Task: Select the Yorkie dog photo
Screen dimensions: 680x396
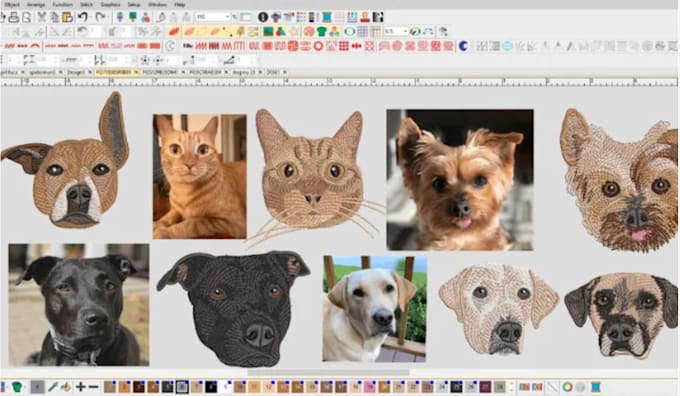Action: point(460,180)
